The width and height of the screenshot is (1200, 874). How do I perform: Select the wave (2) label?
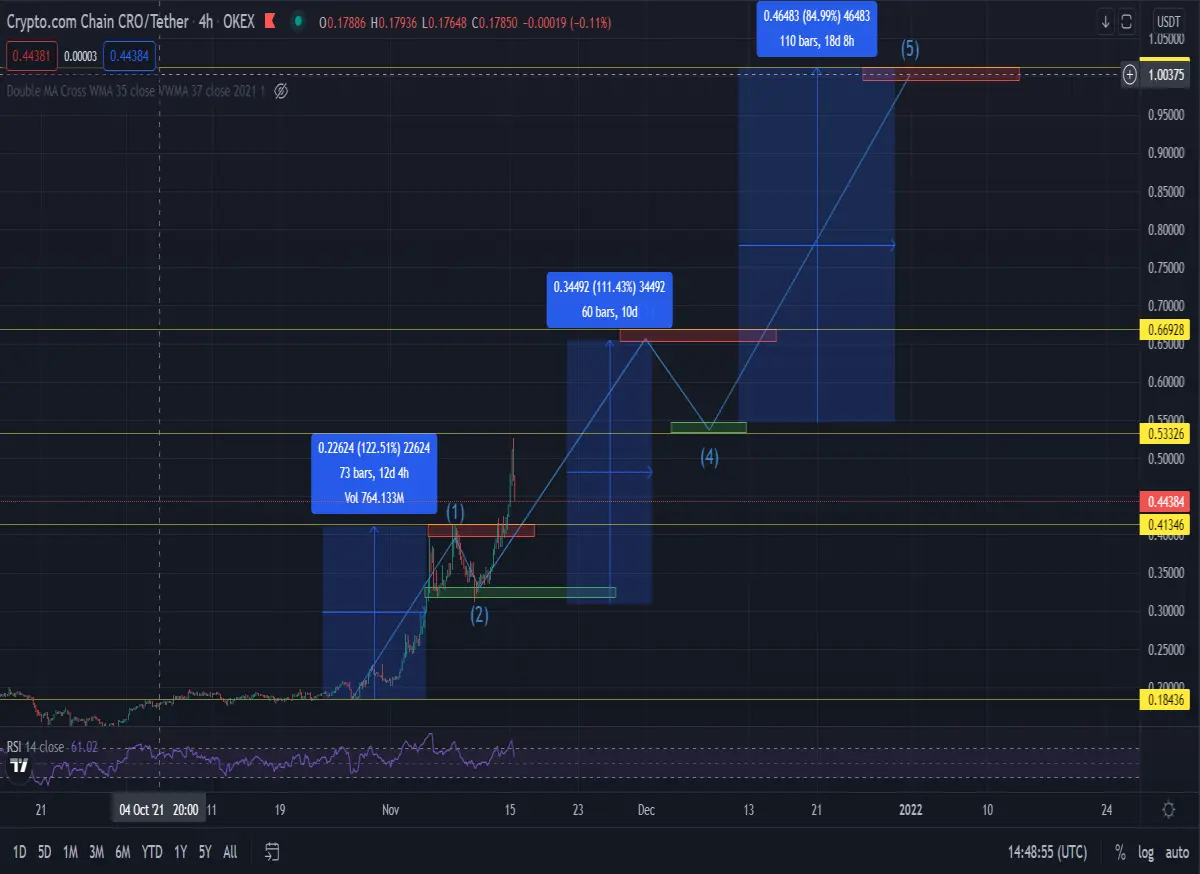(480, 615)
